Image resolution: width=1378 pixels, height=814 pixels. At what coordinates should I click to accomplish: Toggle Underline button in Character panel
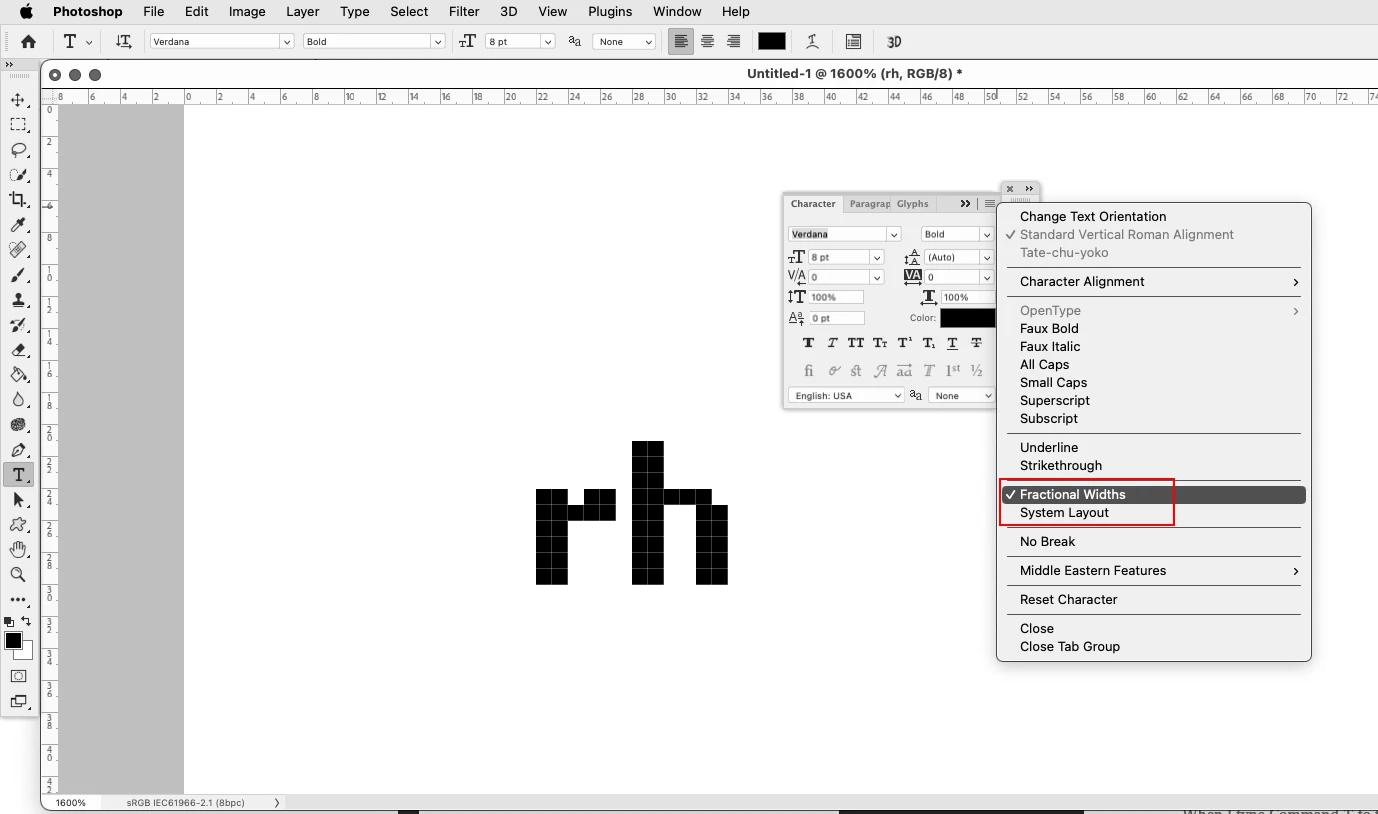pos(952,343)
